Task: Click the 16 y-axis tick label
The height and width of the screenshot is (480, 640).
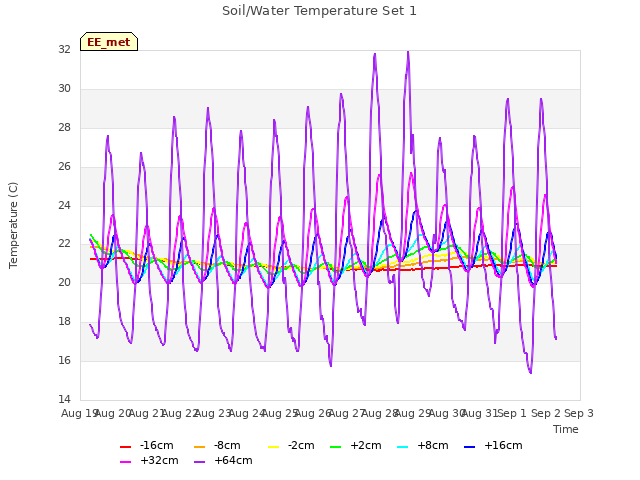Action: pyautogui.click(x=64, y=360)
